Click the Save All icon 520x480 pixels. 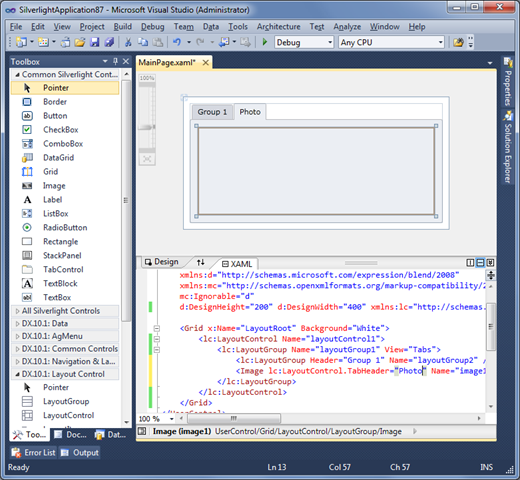click(x=109, y=42)
